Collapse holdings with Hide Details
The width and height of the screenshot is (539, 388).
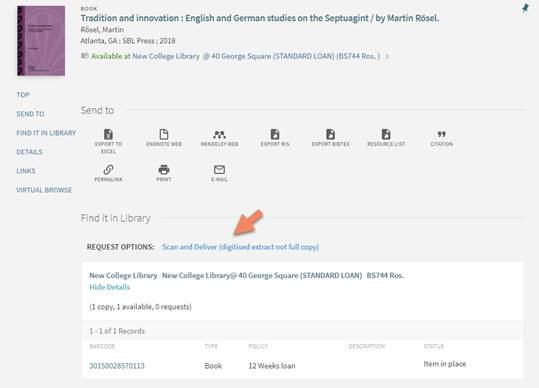[110, 287]
